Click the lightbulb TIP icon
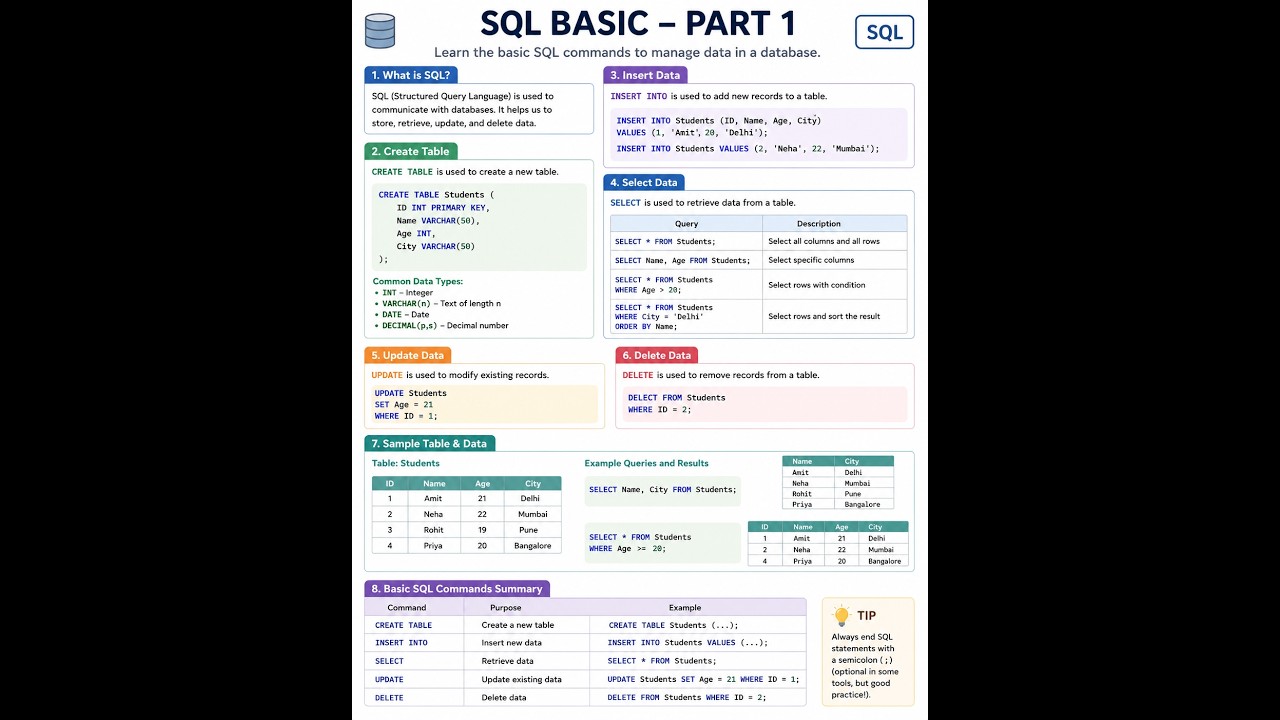The height and width of the screenshot is (720, 1280). click(x=842, y=616)
